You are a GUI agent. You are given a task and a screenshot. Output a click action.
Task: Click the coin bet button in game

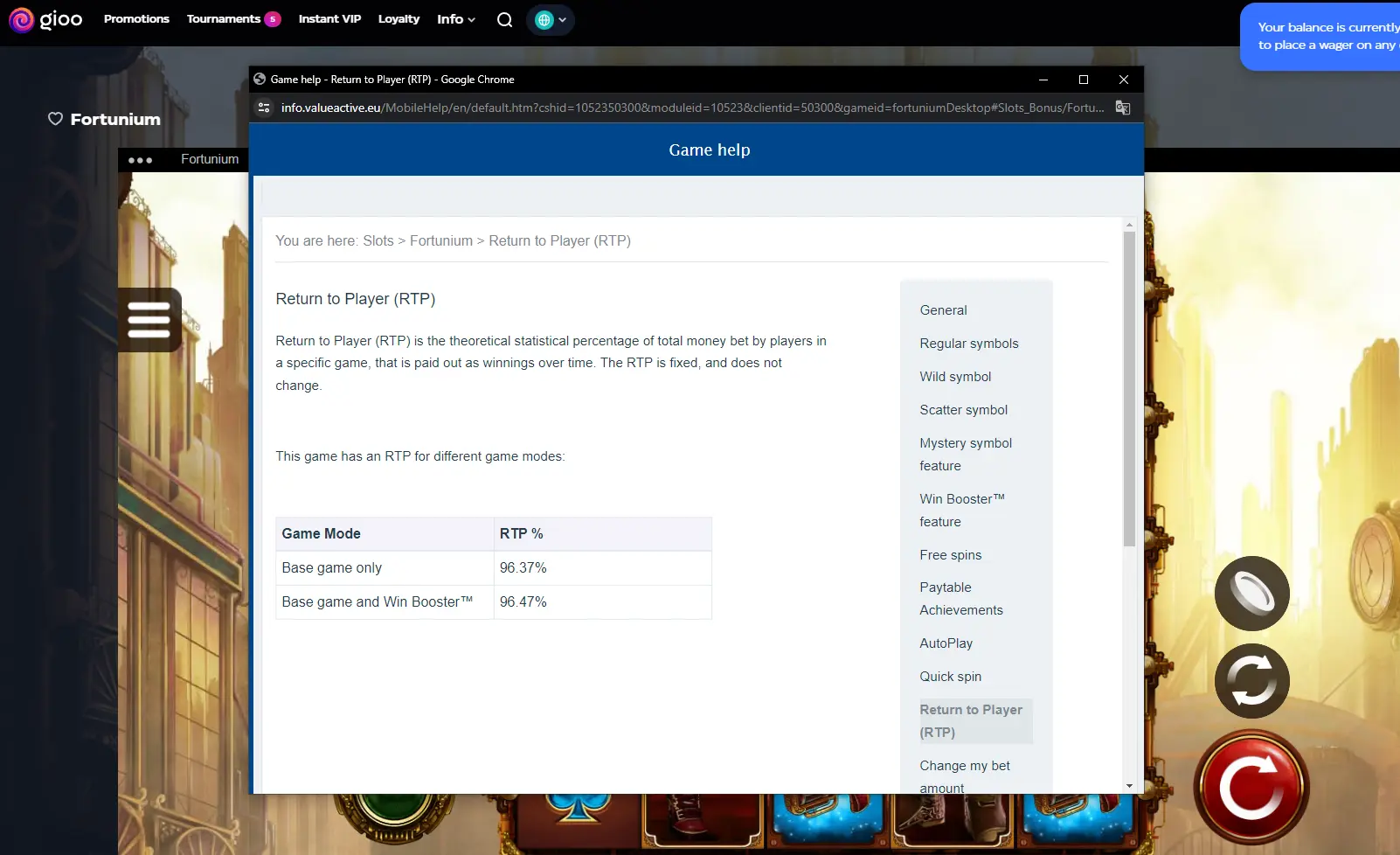(x=1251, y=594)
